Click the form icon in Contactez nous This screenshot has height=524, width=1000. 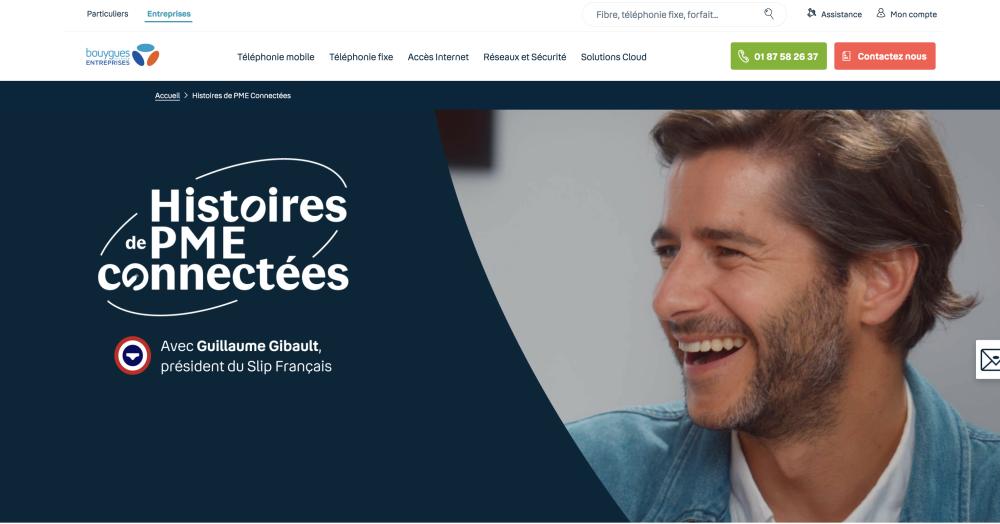tap(846, 56)
